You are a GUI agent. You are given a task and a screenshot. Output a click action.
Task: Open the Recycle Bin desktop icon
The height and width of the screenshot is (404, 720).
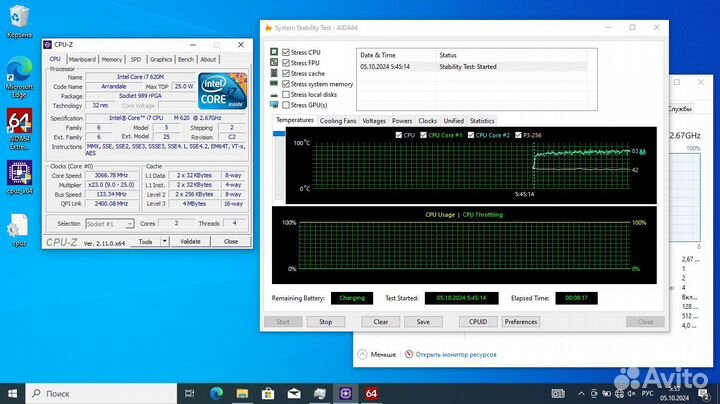pos(18,20)
